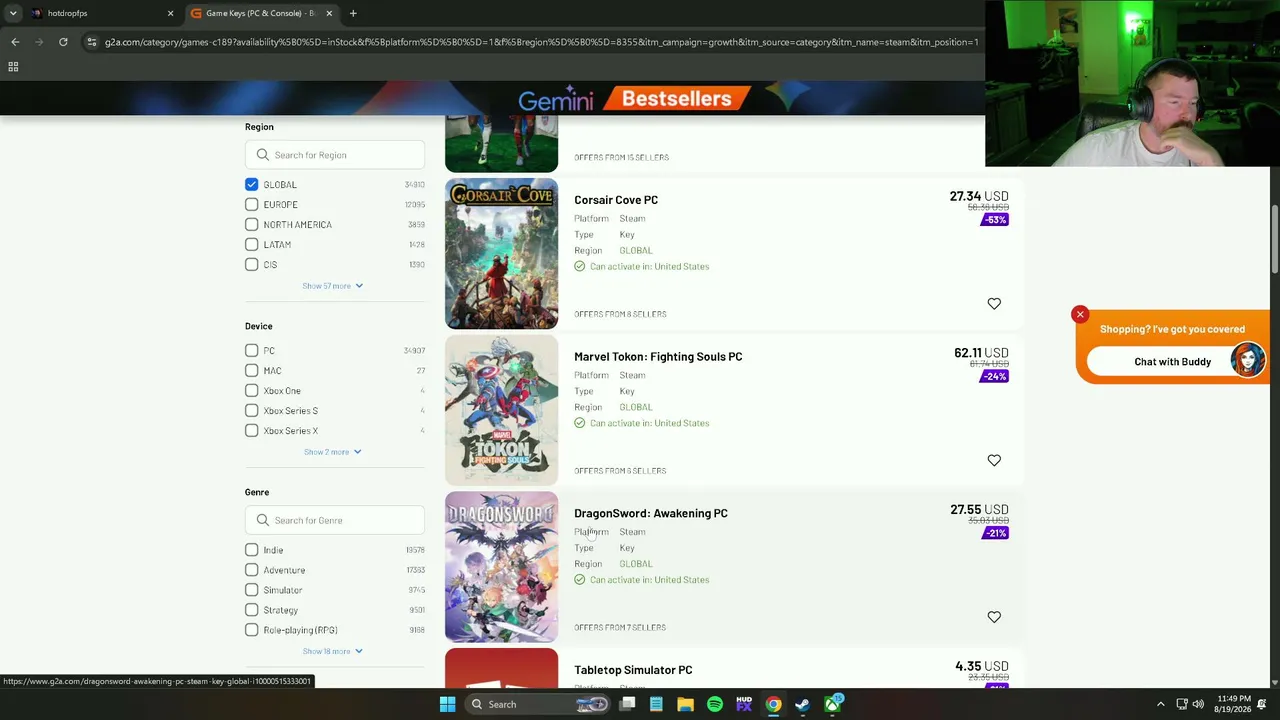Enable the NORTH AMERICA region filter
The height and width of the screenshot is (720, 1280).
pos(252,225)
